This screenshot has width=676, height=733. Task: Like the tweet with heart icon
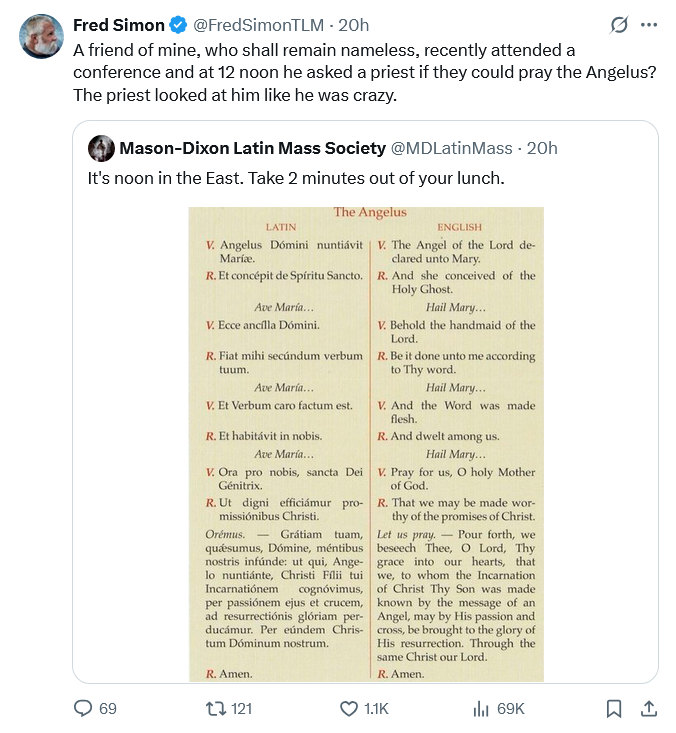[x=349, y=708]
